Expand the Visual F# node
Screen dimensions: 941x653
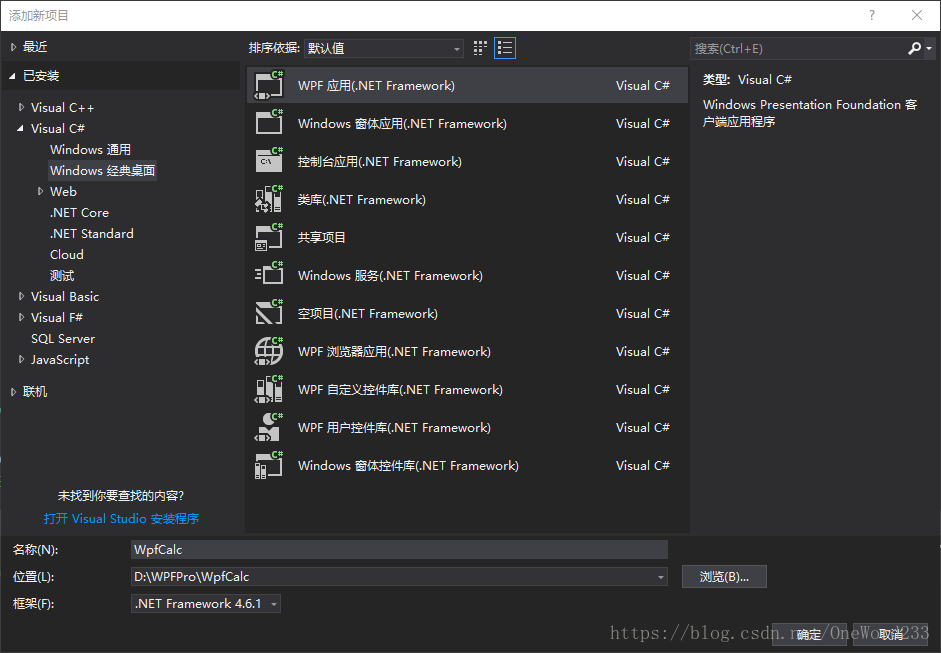tap(22, 317)
